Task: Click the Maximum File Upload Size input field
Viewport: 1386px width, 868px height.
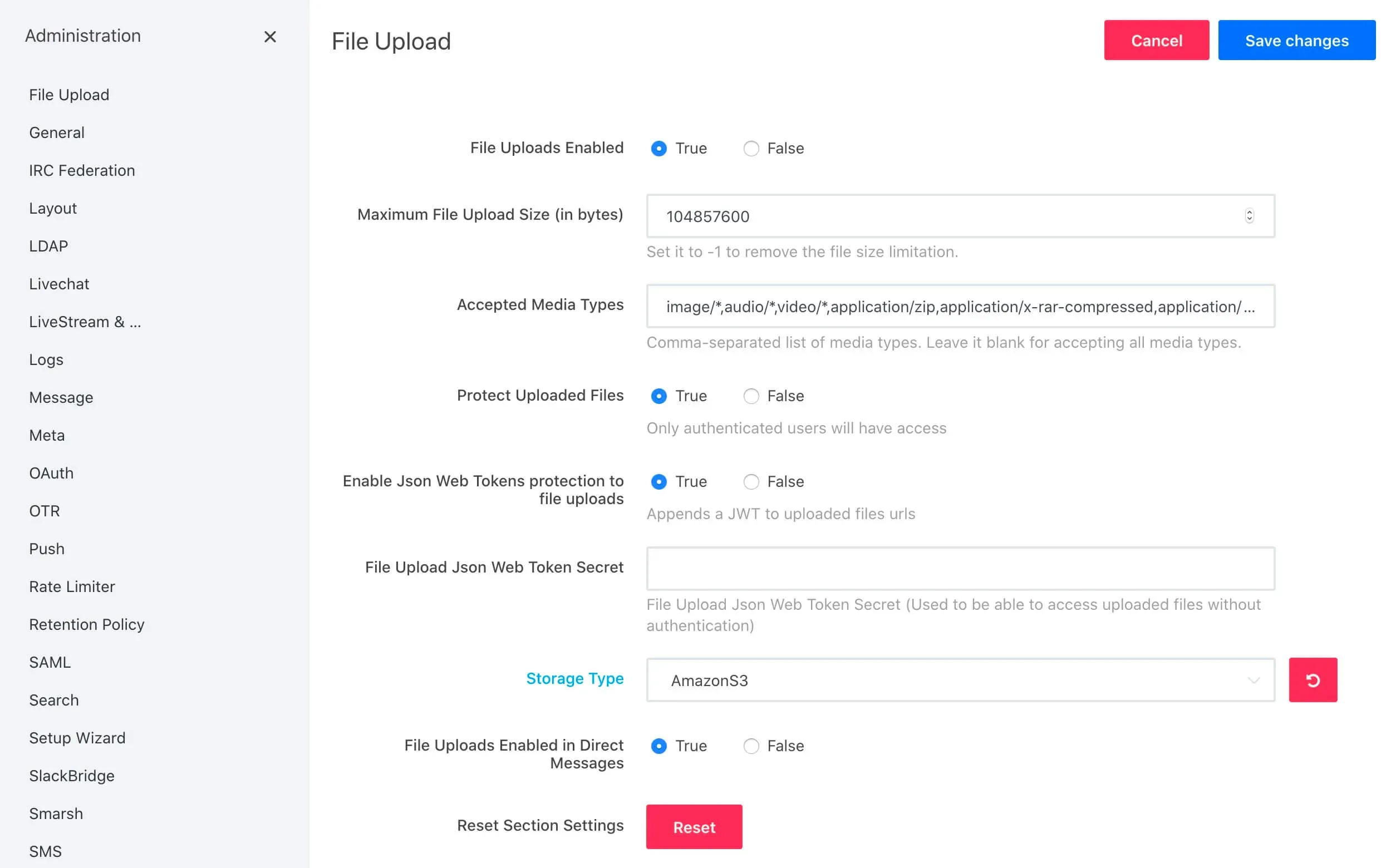Action: click(x=960, y=216)
